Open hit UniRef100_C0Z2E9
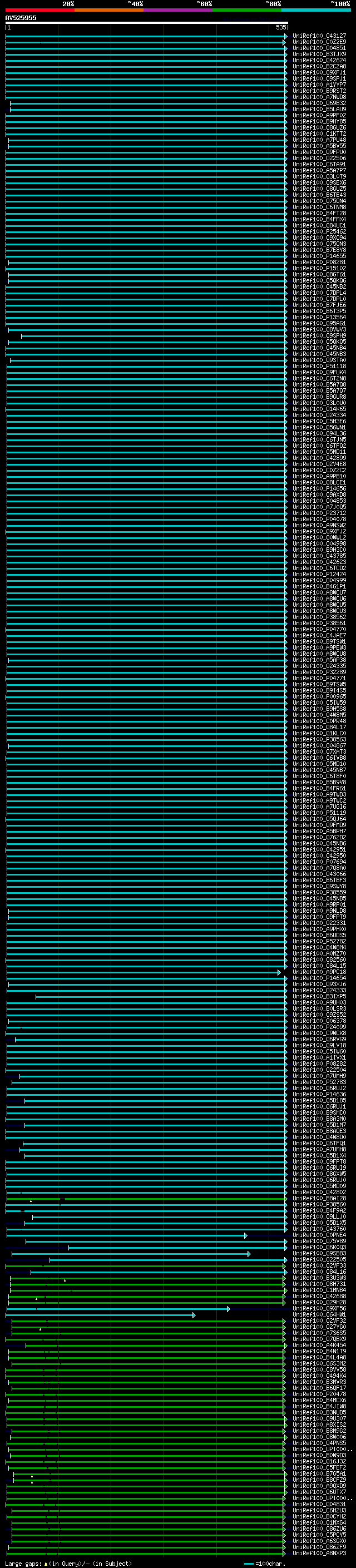 (319, 42)
